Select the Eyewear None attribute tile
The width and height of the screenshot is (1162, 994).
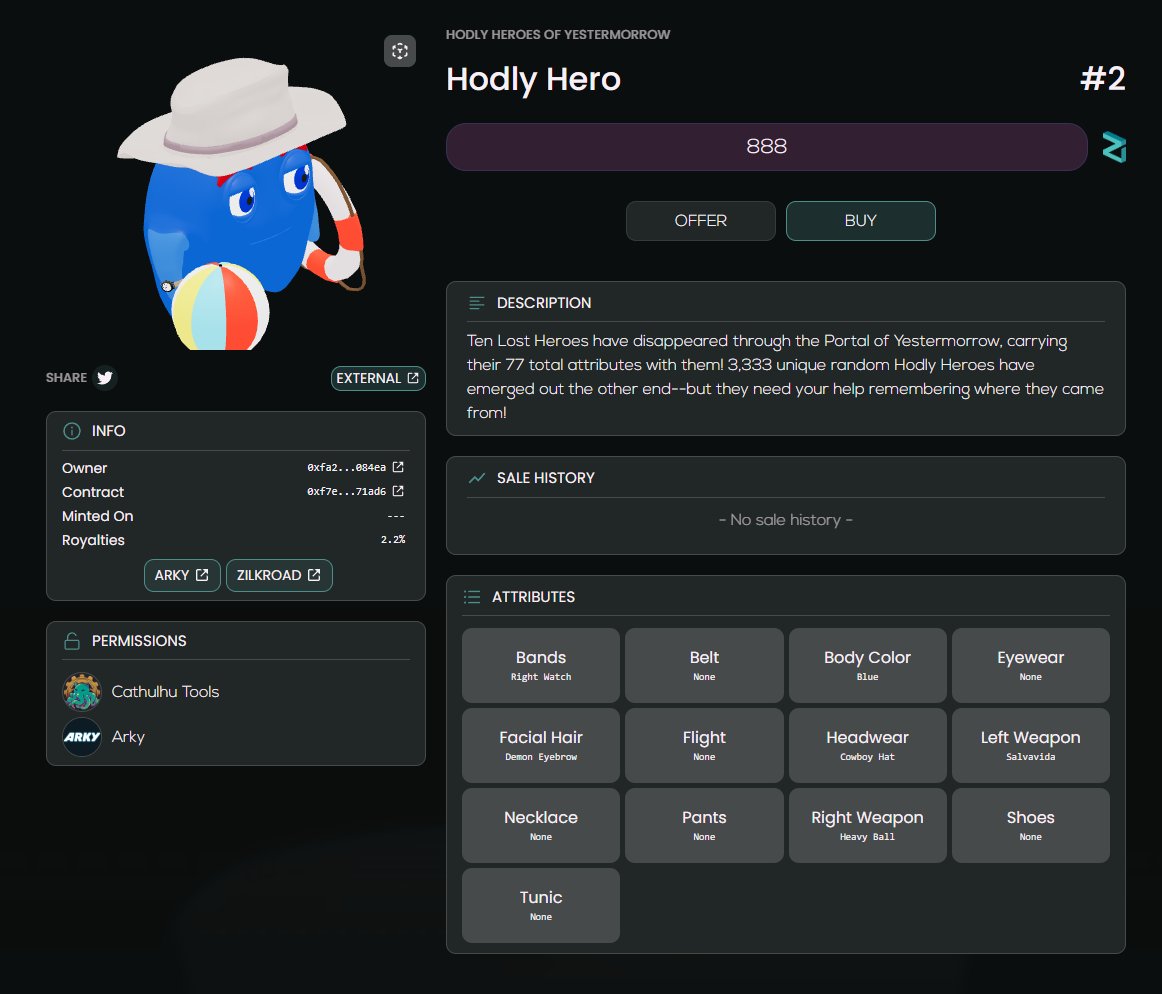tap(1030, 666)
